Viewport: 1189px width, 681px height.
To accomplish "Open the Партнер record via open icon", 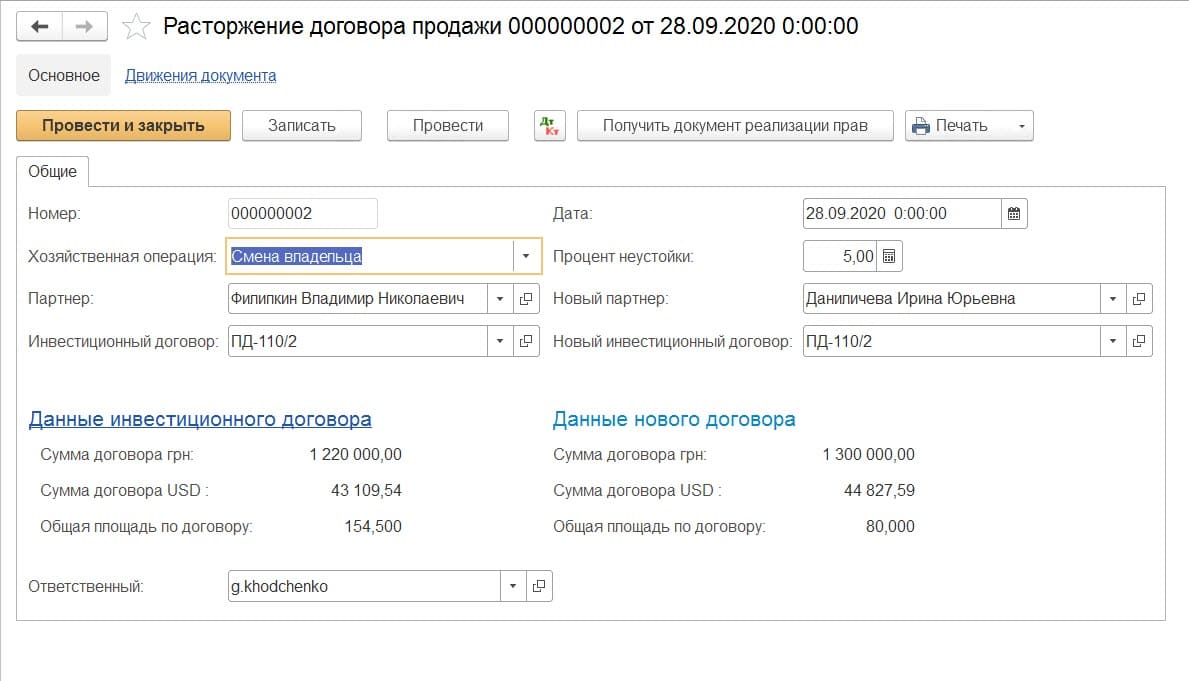I will point(527,298).
